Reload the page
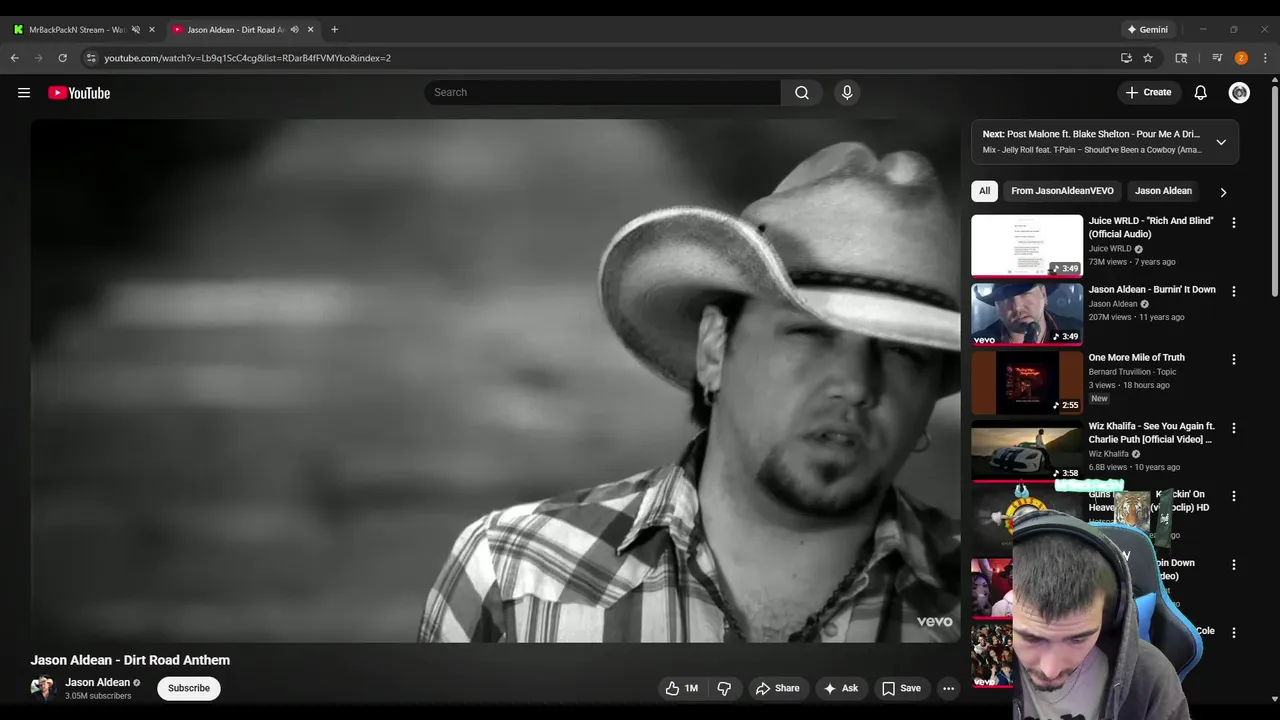The image size is (1280, 720). tap(62, 58)
